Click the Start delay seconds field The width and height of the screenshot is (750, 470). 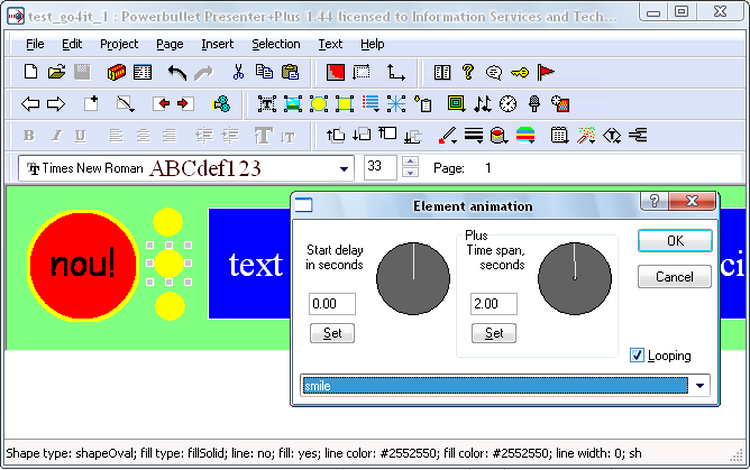(x=332, y=303)
